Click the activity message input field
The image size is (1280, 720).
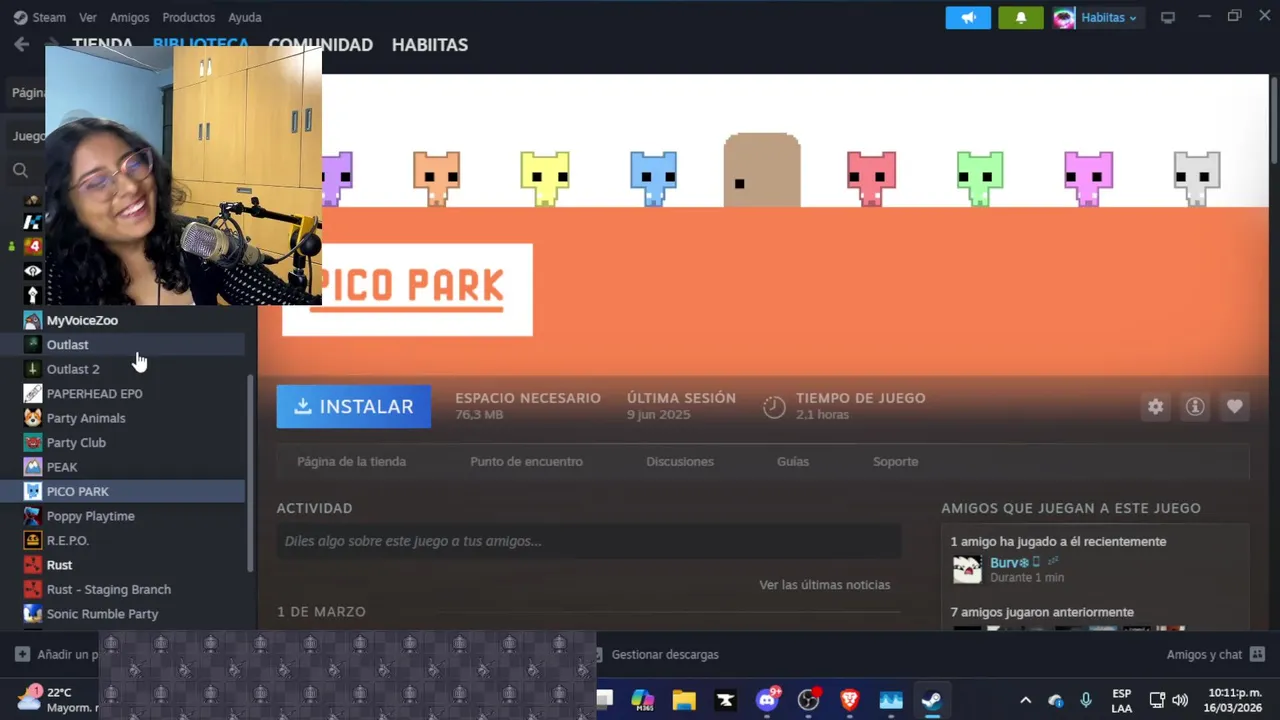(589, 541)
